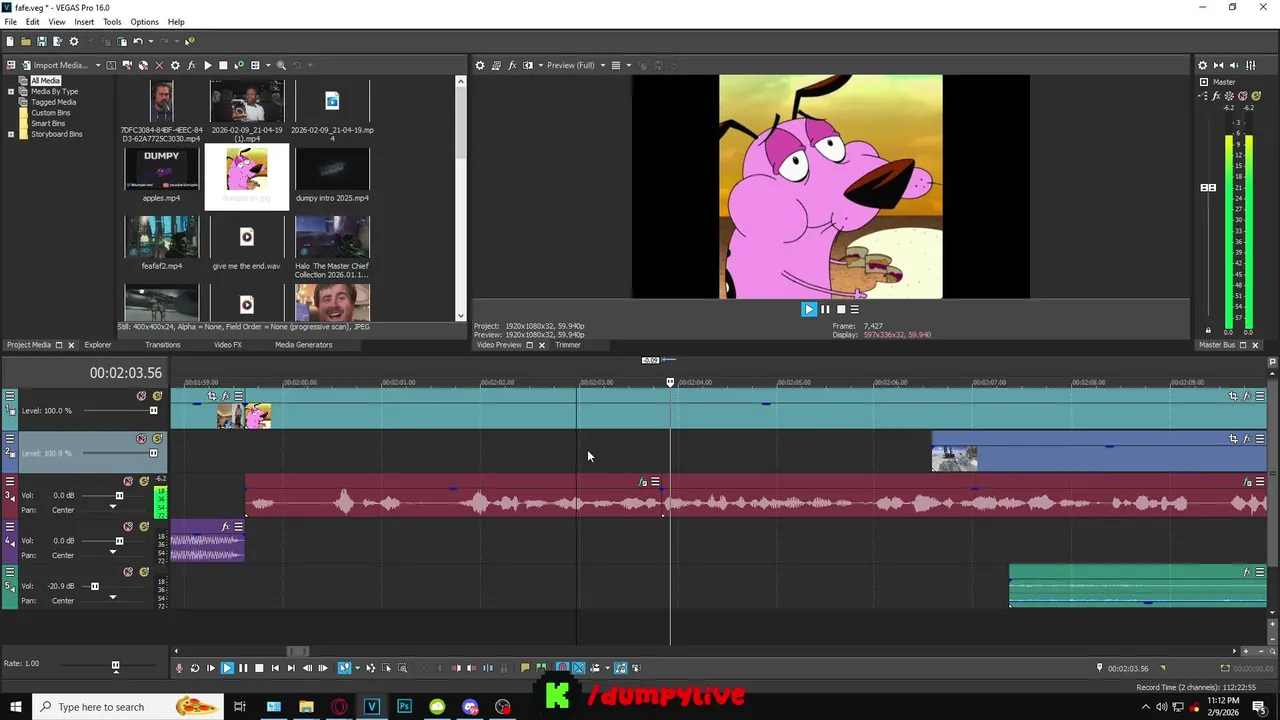Mute video track 1

coord(141,396)
